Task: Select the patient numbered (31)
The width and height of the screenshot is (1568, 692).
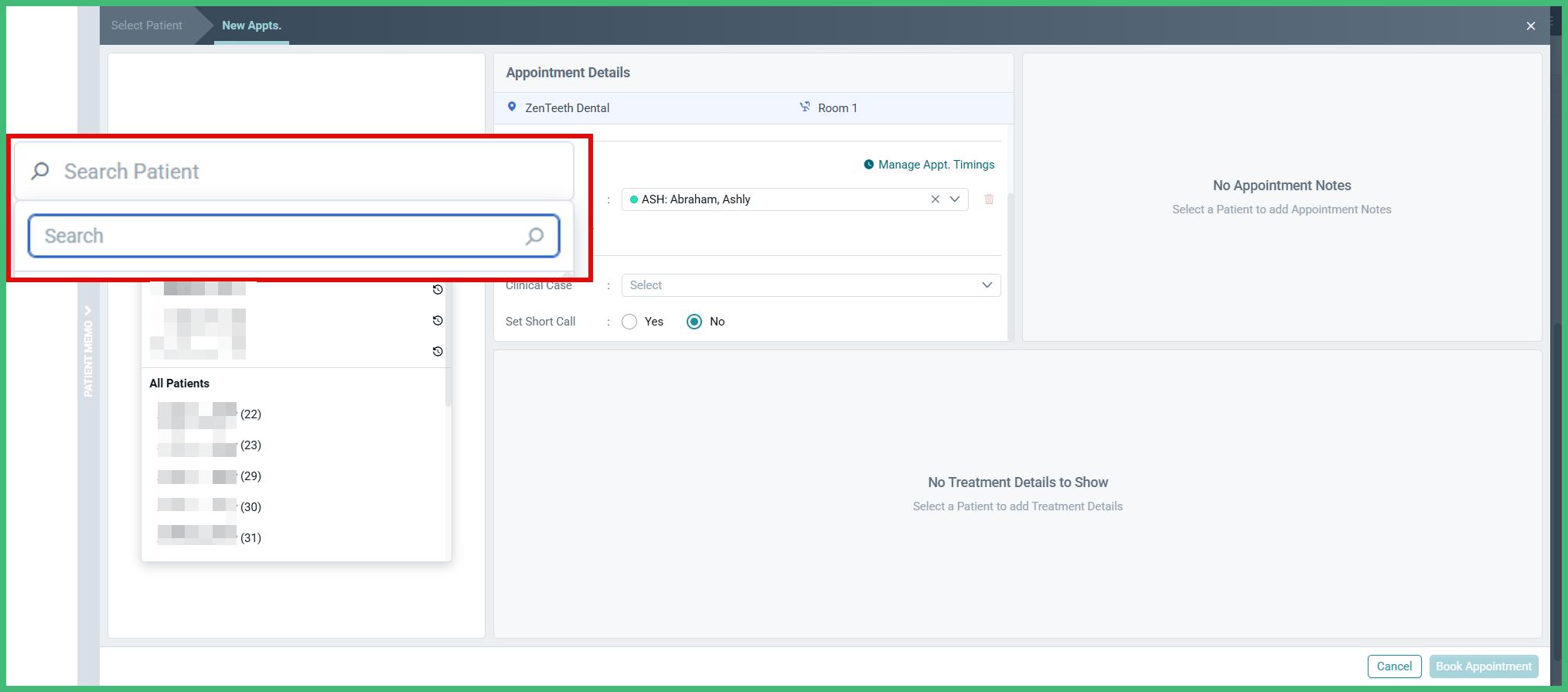Action: point(210,538)
